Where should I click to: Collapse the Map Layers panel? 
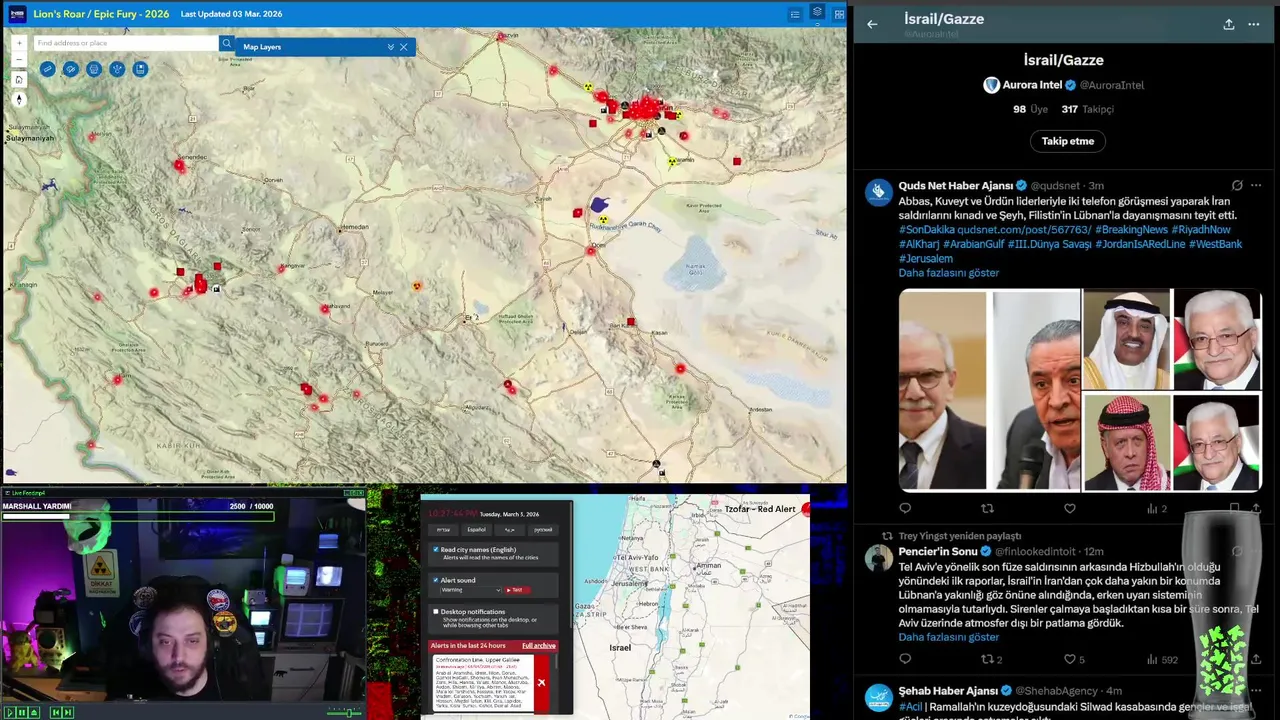390,47
